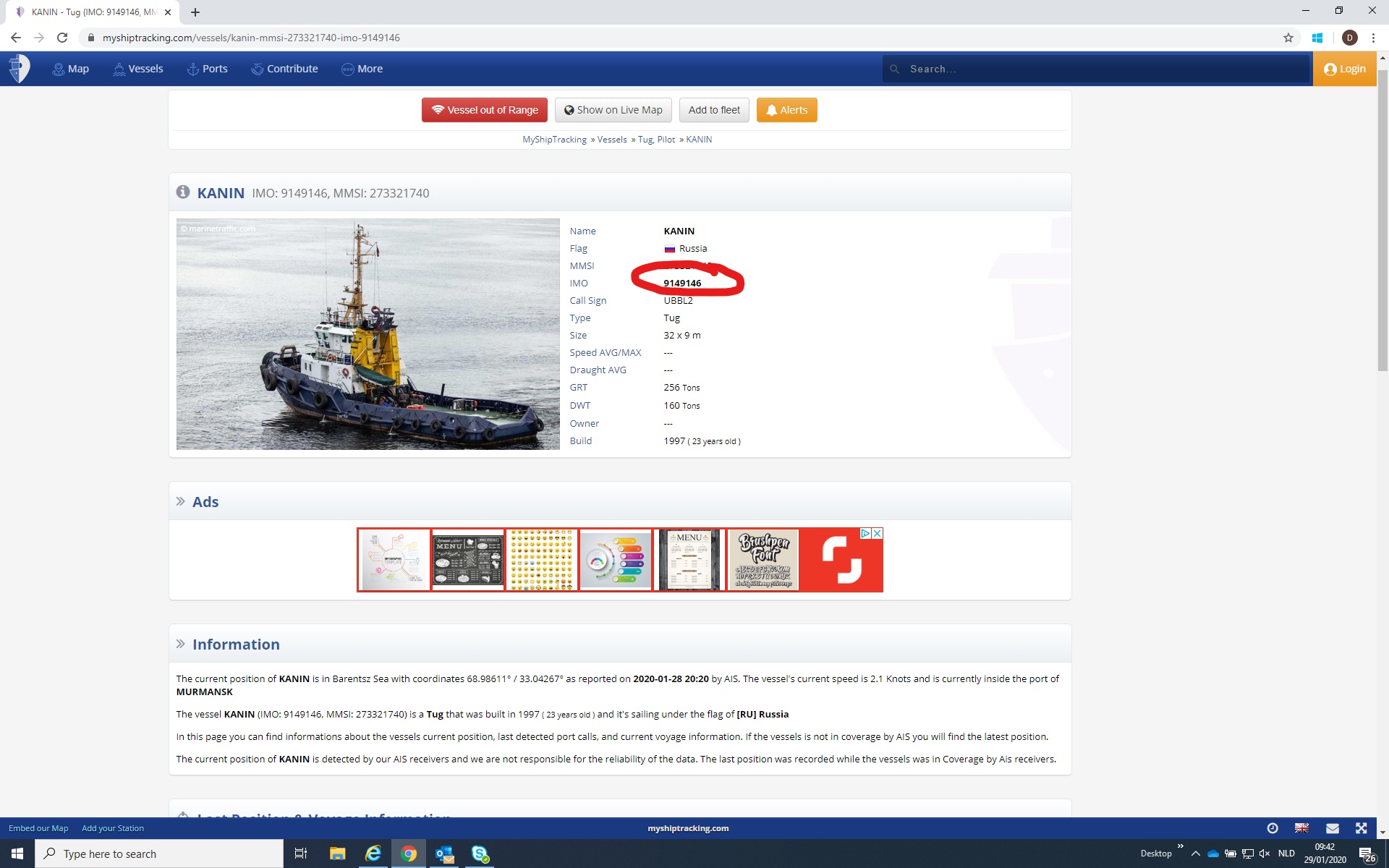This screenshot has width=1389, height=868.
Task: Open Skype from the Windows taskbar
Action: pos(480,854)
